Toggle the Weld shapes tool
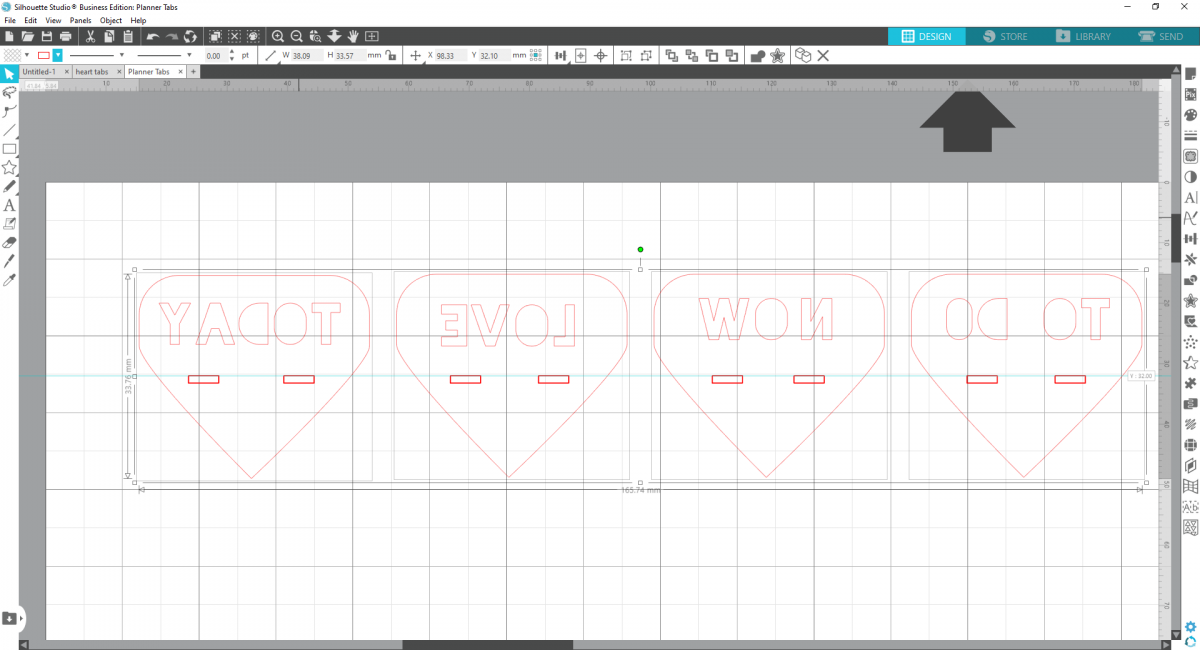The image size is (1200, 650). (x=757, y=55)
